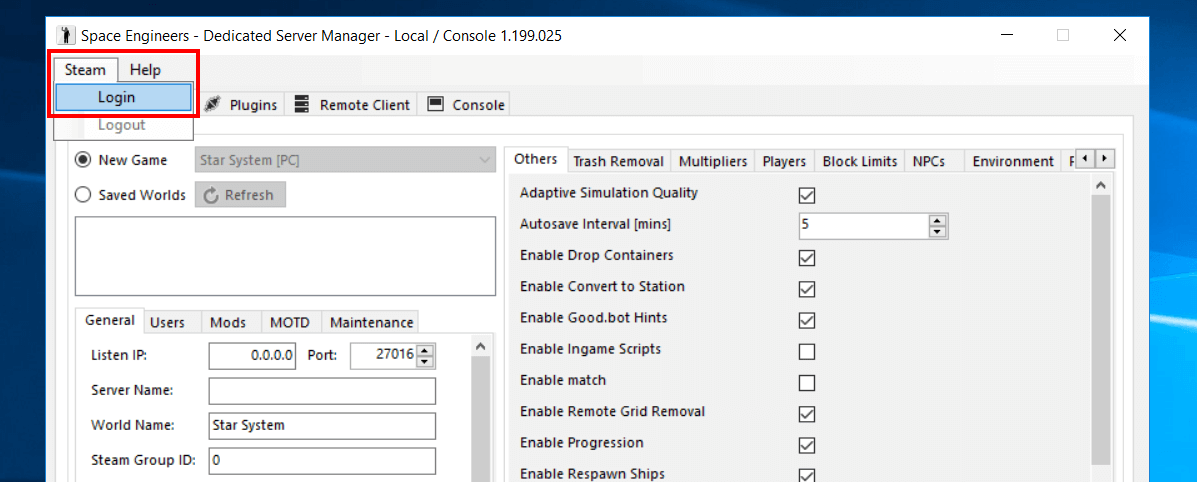Select the Others settings tab
Screen dimensions: 1197x482
tap(536, 160)
